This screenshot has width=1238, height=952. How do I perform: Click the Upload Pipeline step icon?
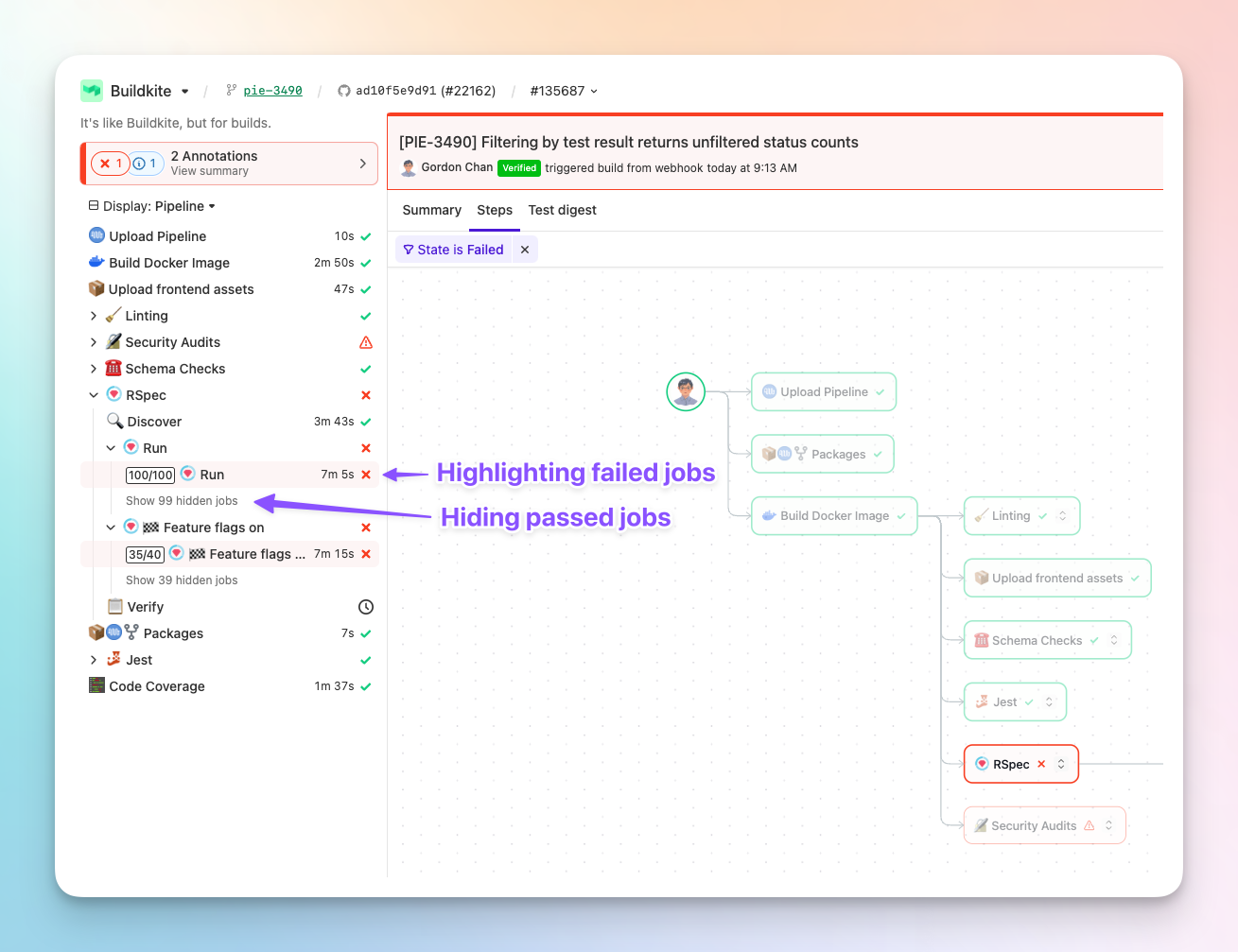point(96,235)
